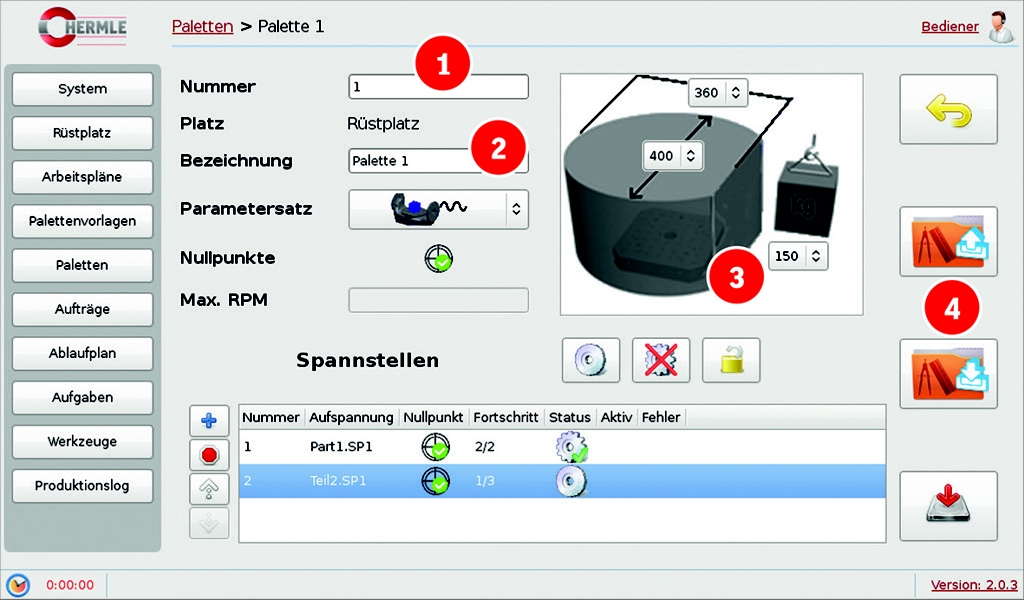1024x600 pixels.
Task: Click the Nummer column header
Action: [x=270, y=417]
